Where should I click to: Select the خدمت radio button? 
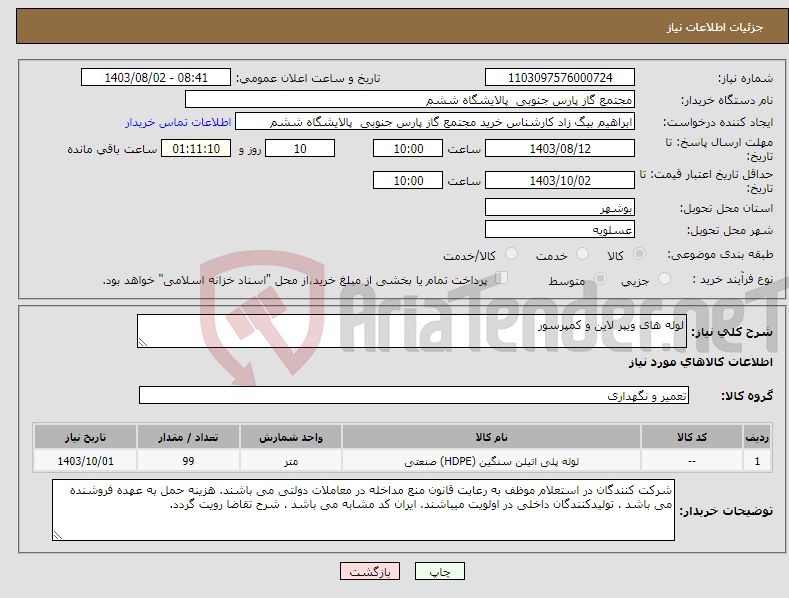pos(582,254)
